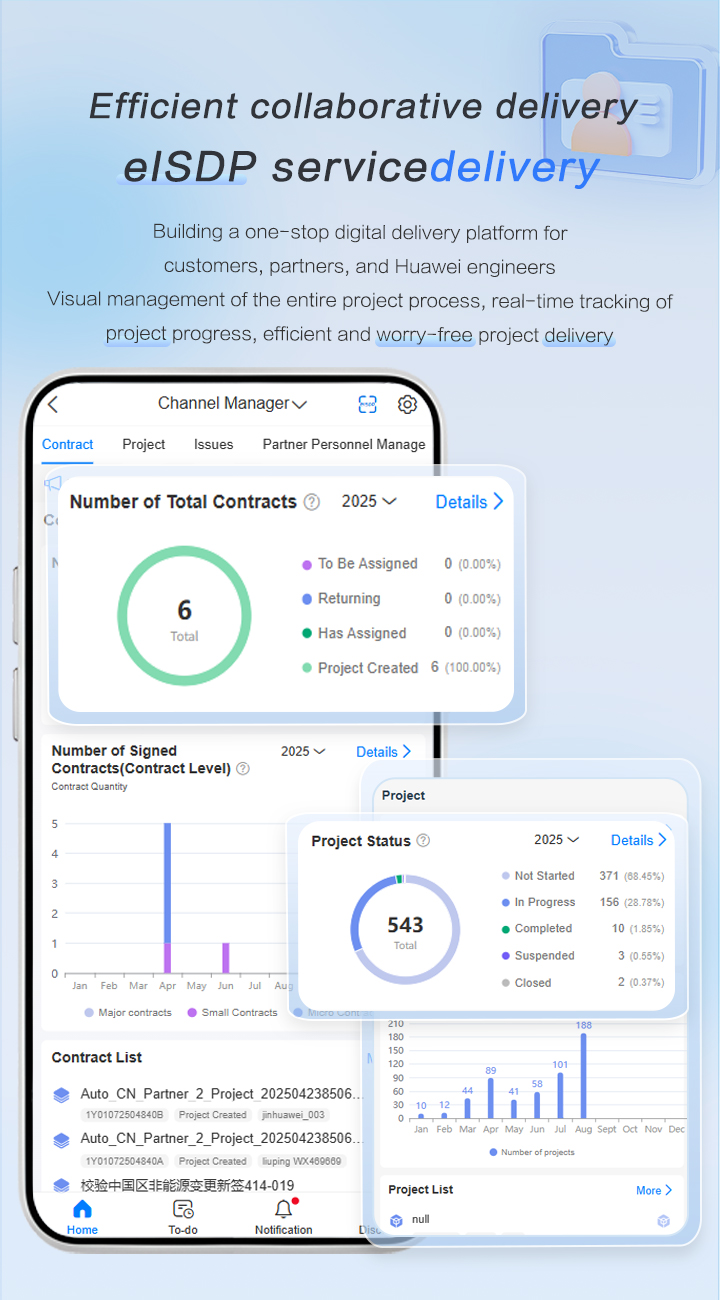Click stack icon of 校验中国区 contract
The width and height of the screenshot is (720, 1300).
point(62,1186)
